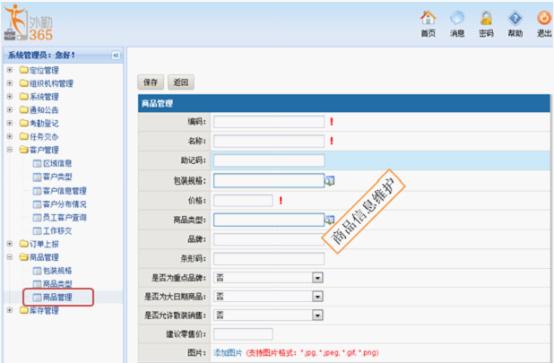Click the 返回 button
Screen dimensions: 554x363
click(181, 82)
